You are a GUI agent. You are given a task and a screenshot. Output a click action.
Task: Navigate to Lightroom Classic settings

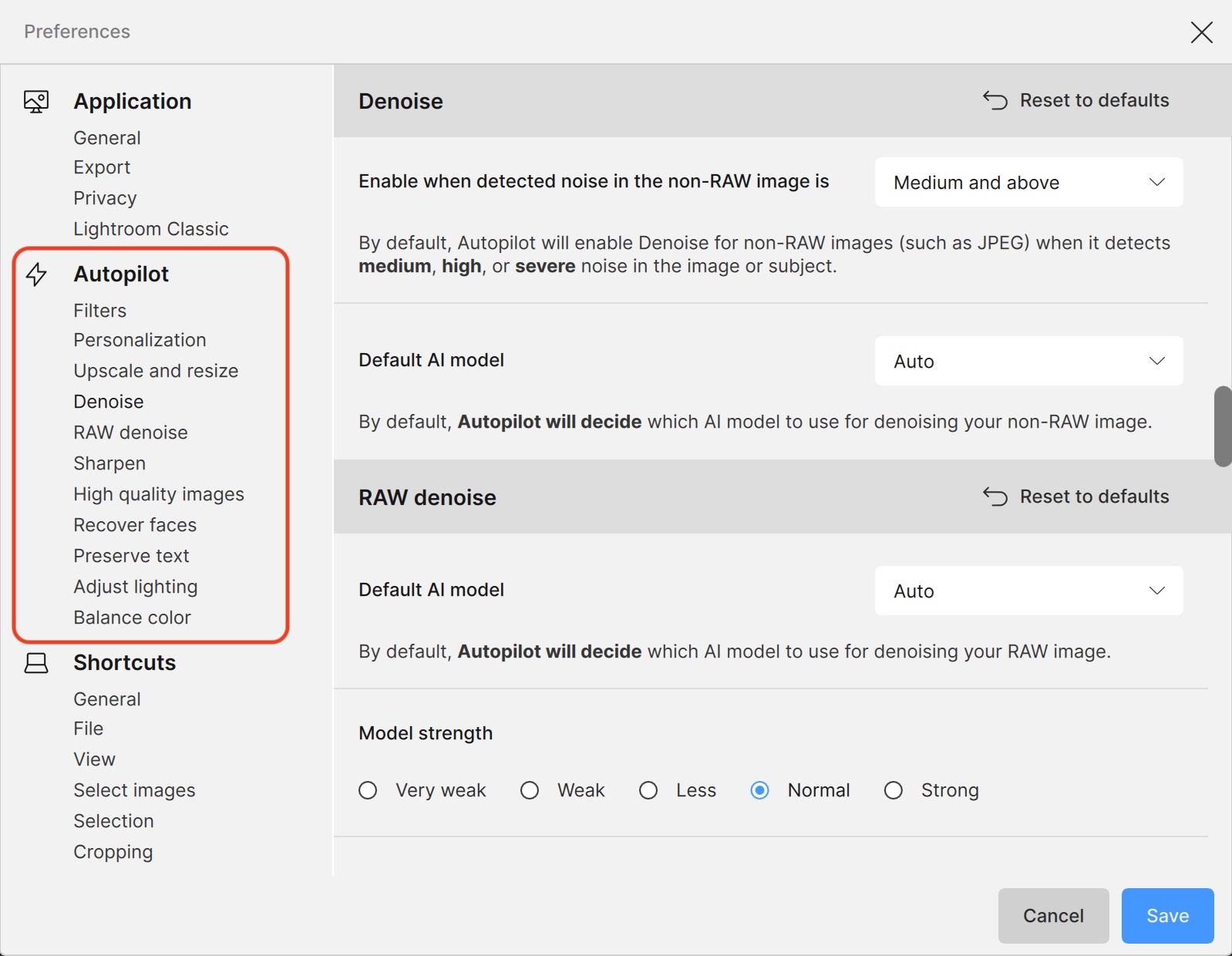151,229
